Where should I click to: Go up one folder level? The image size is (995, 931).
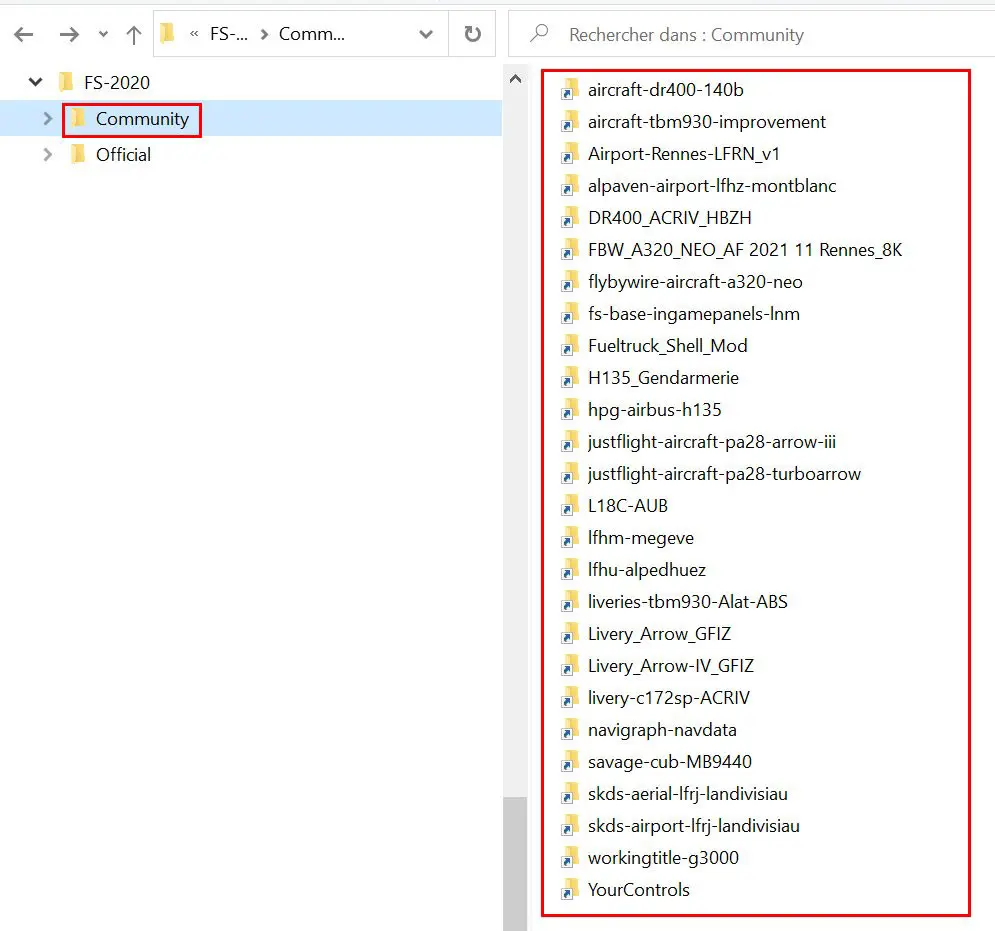tap(133, 34)
